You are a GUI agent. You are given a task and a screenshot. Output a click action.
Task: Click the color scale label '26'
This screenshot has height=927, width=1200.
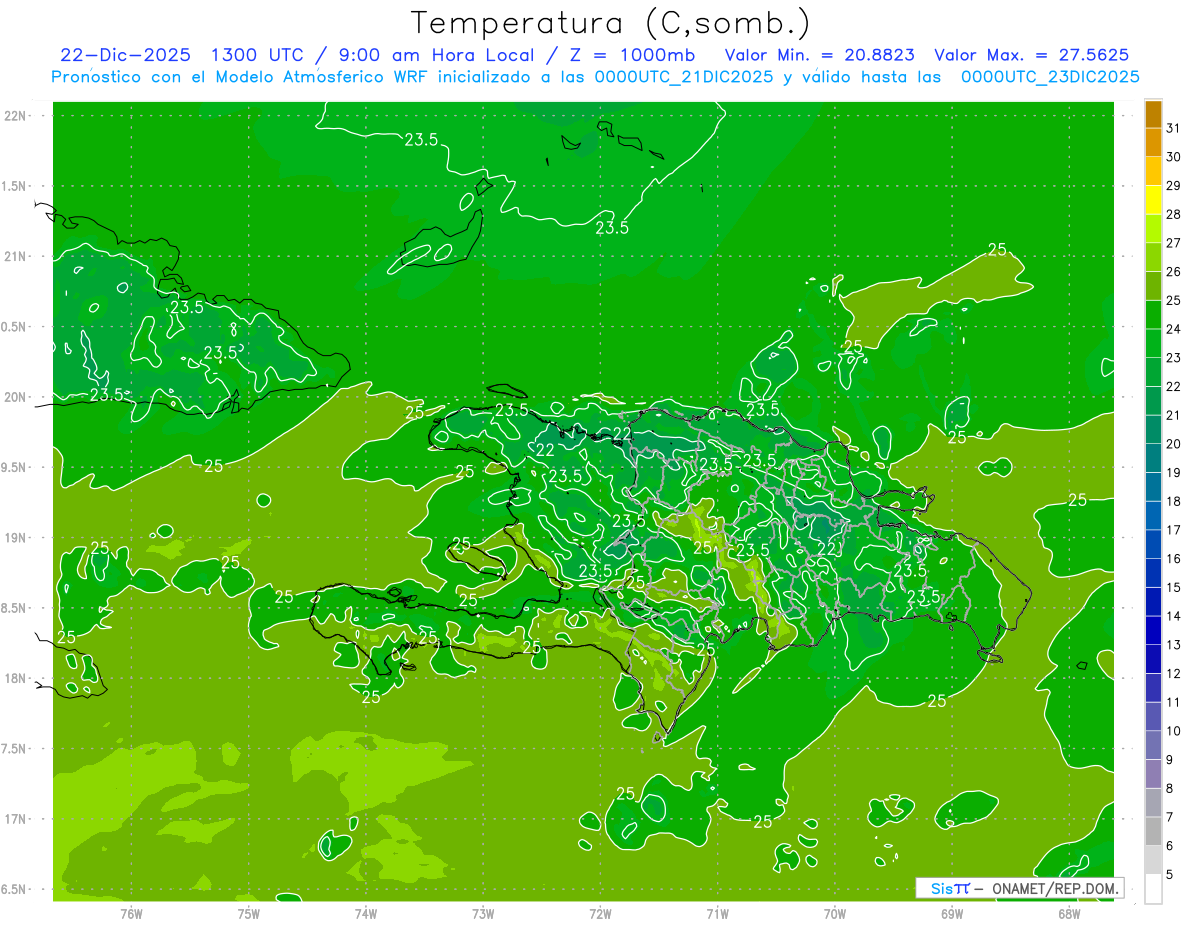(x=1174, y=272)
